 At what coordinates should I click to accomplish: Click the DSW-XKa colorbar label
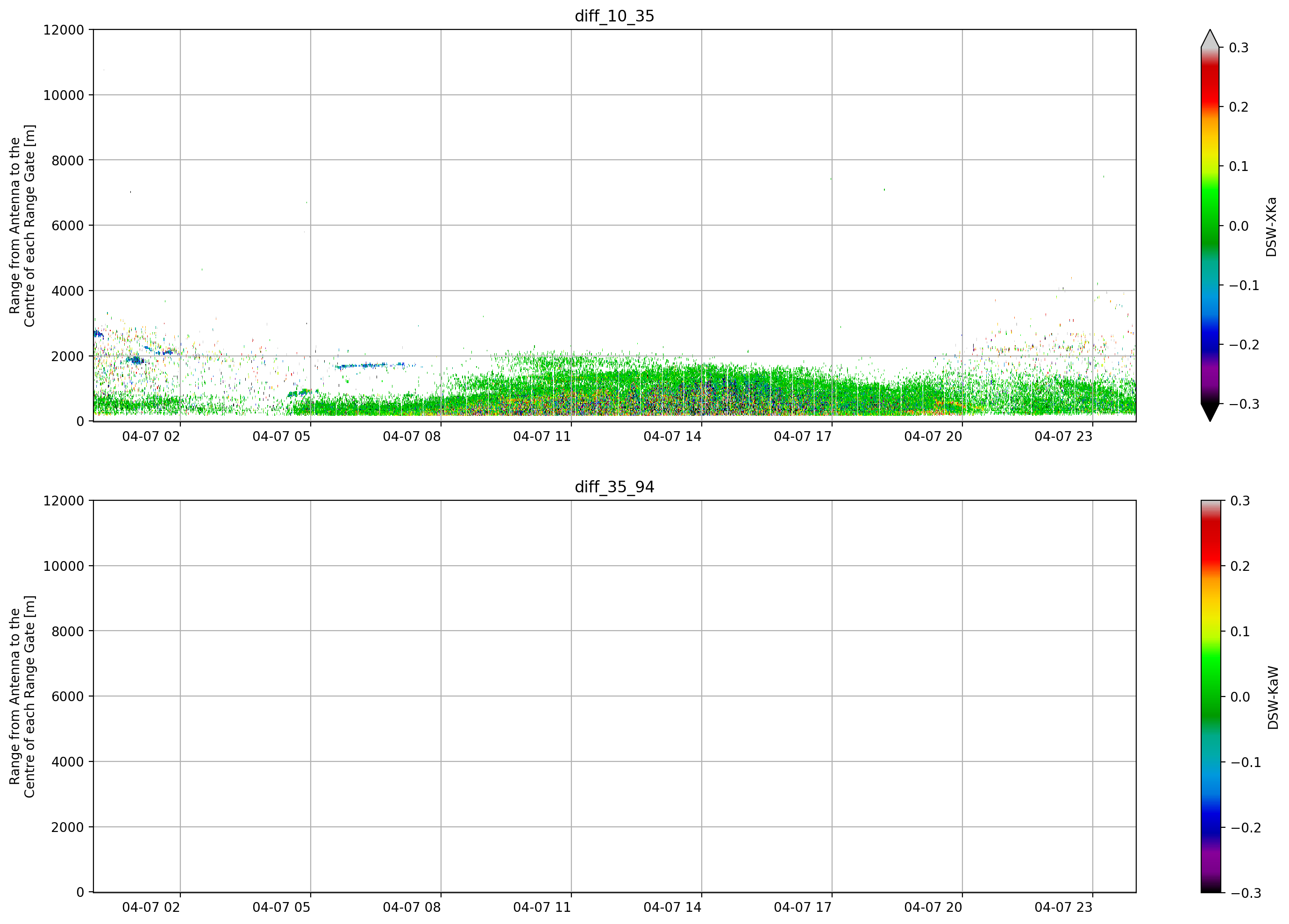pyautogui.click(x=1271, y=227)
